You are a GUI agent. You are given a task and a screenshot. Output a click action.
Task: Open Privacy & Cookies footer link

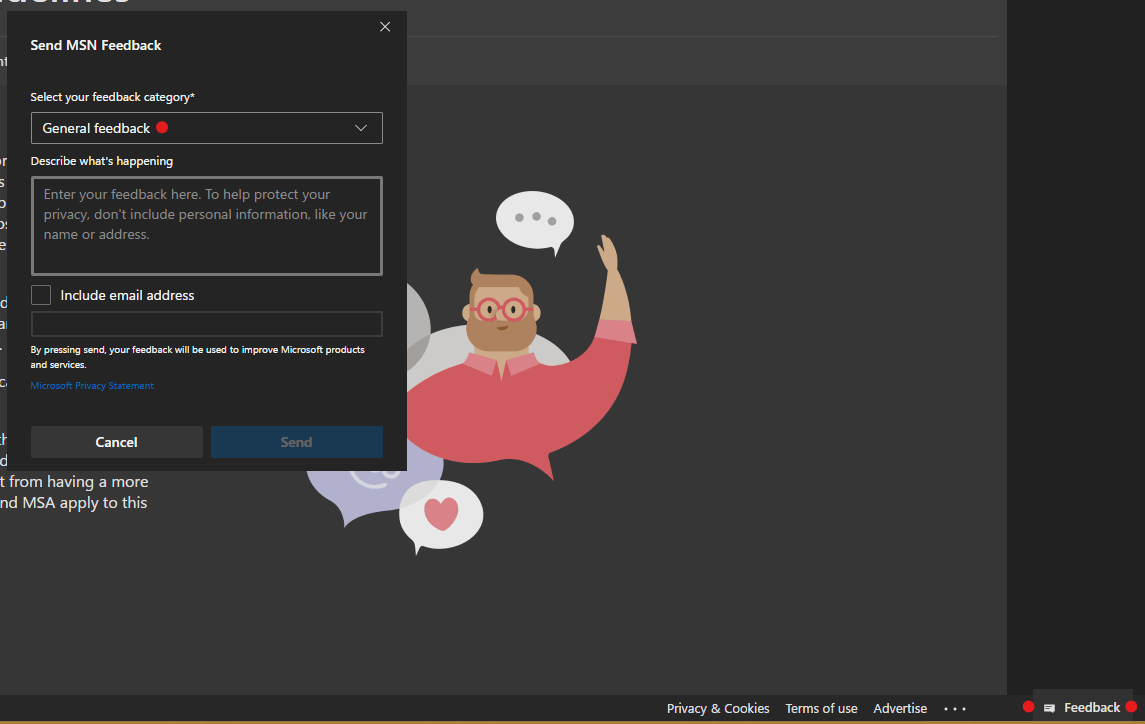pos(718,708)
